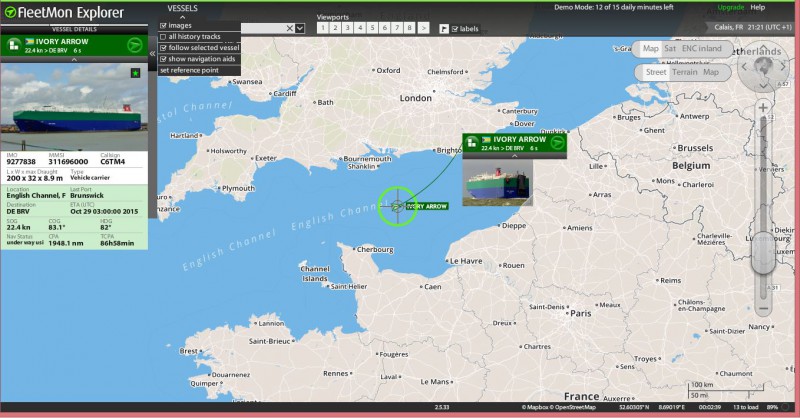
Task: Go to viewport 5
Action: click(x=372, y=28)
